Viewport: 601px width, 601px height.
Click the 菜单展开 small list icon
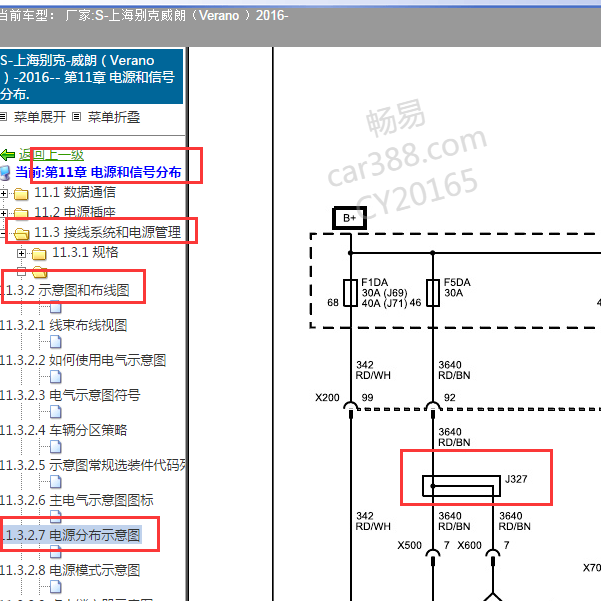click(x=3, y=117)
